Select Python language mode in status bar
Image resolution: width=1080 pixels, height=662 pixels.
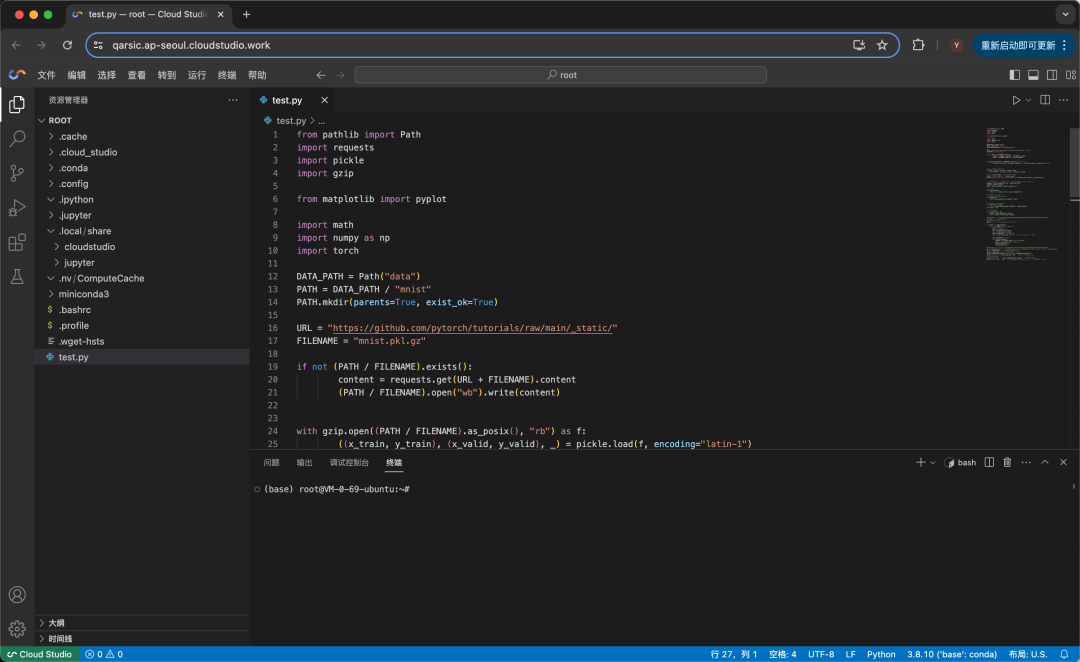881,654
